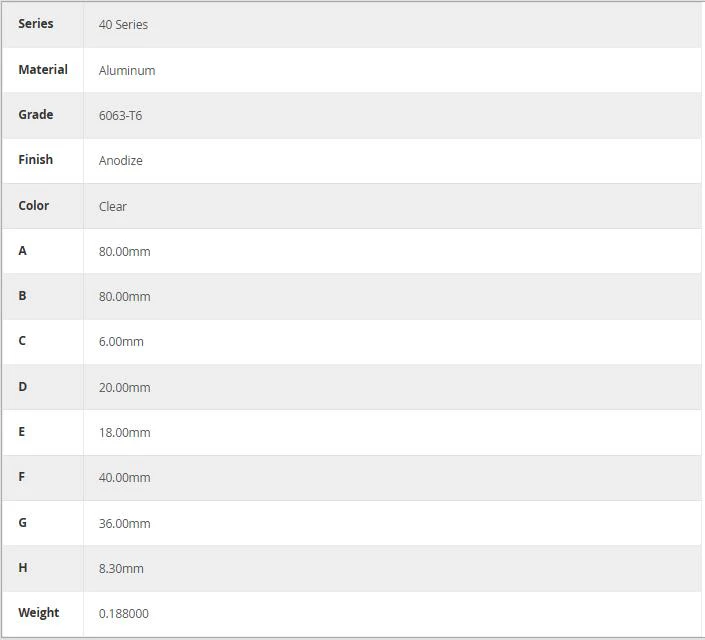The image size is (705, 640).
Task: Click the Grade label
Action: (36, 114)
